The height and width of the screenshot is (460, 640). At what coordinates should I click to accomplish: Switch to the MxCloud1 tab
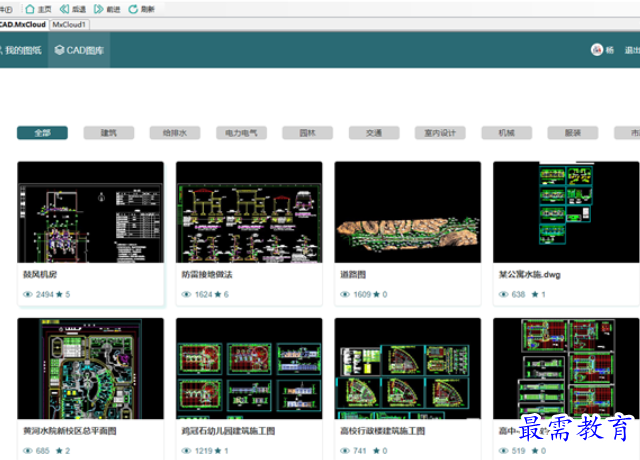tap(69, 24)
